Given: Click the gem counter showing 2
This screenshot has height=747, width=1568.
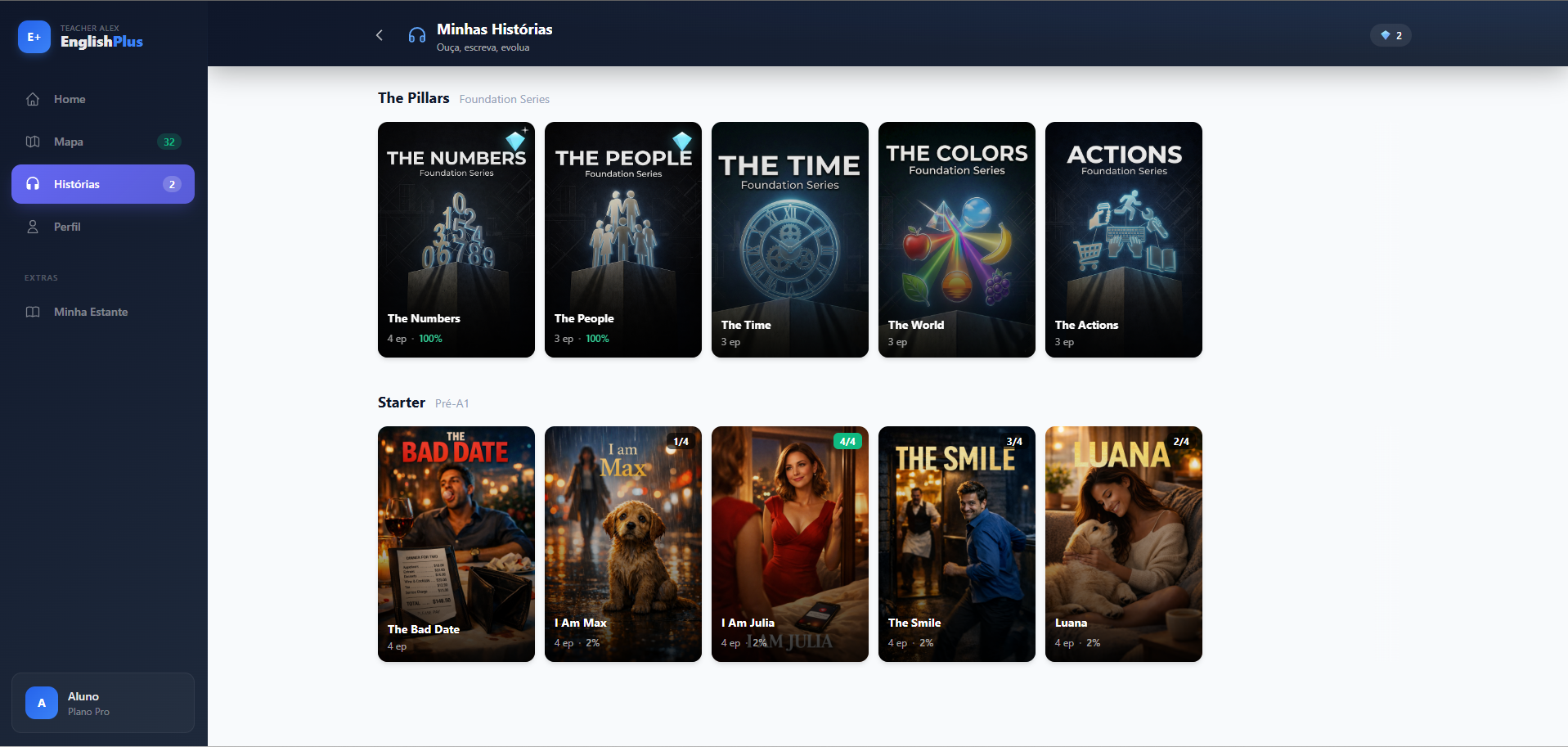Looking at the screenshot, I should (1390, 35).
